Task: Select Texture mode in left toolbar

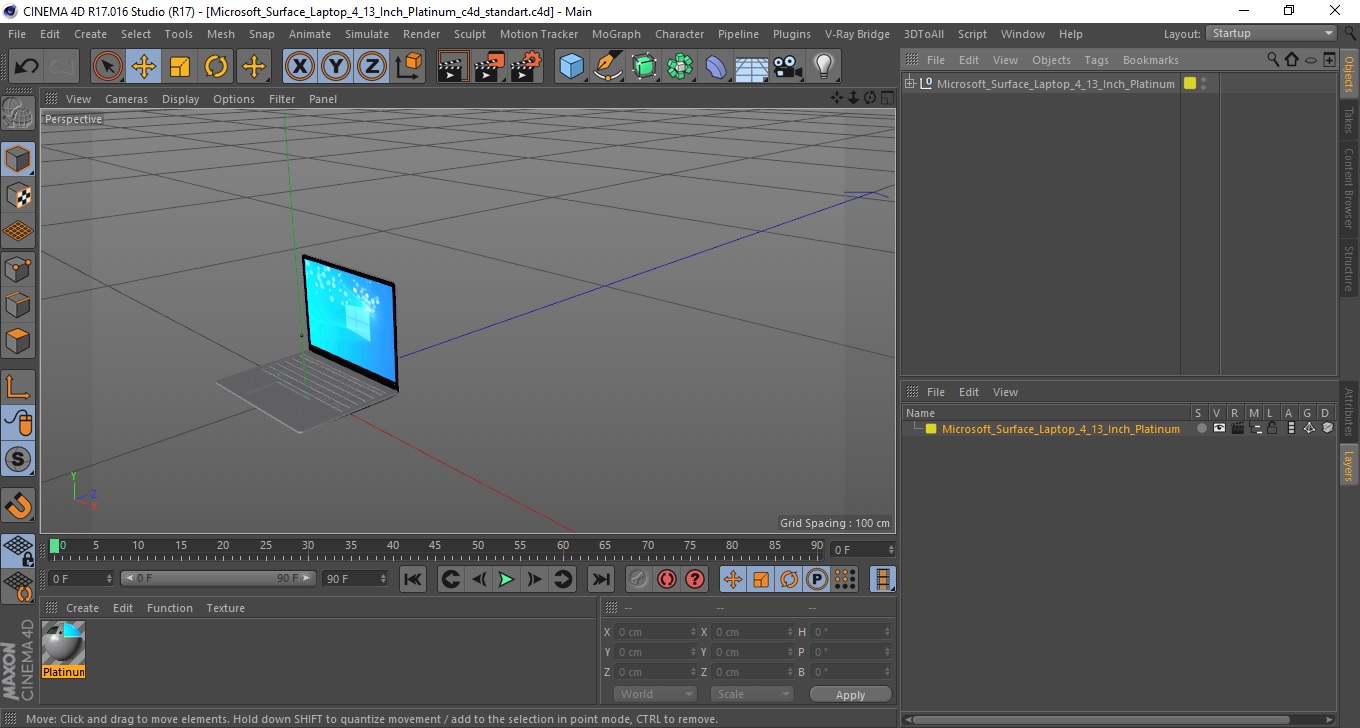Action: (x=18, y=195)
